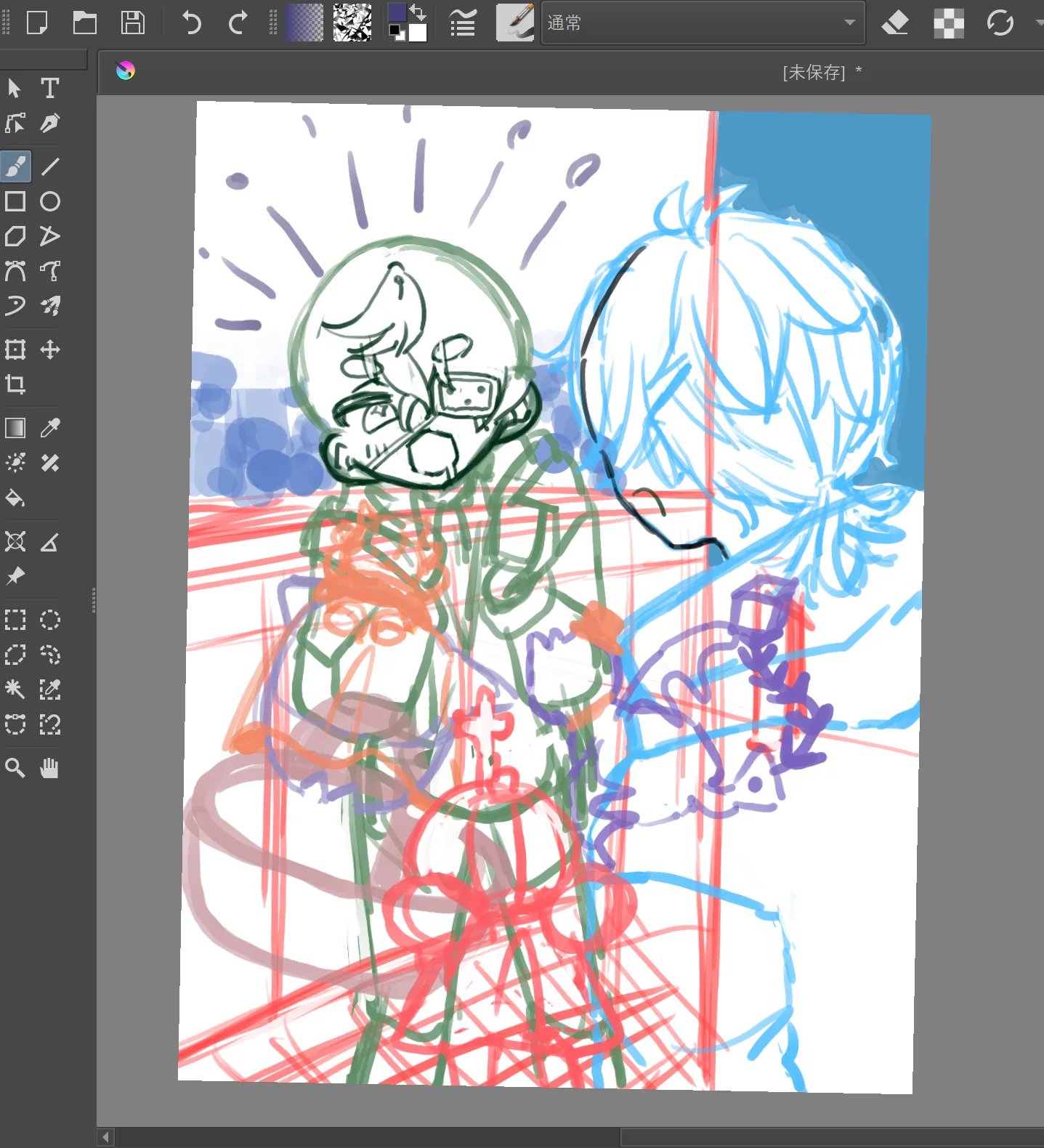Undo the last action
The image size is (1044, 1148).
click(x=191, y=23)
